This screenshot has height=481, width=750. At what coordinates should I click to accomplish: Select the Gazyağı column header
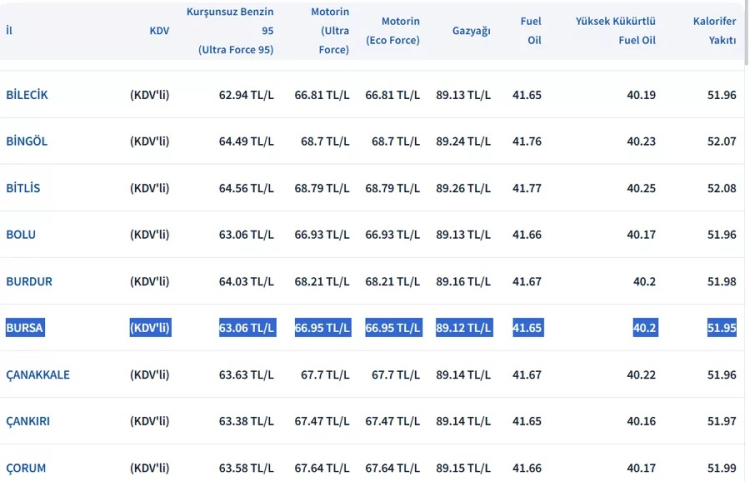click(x=470, y=31)
